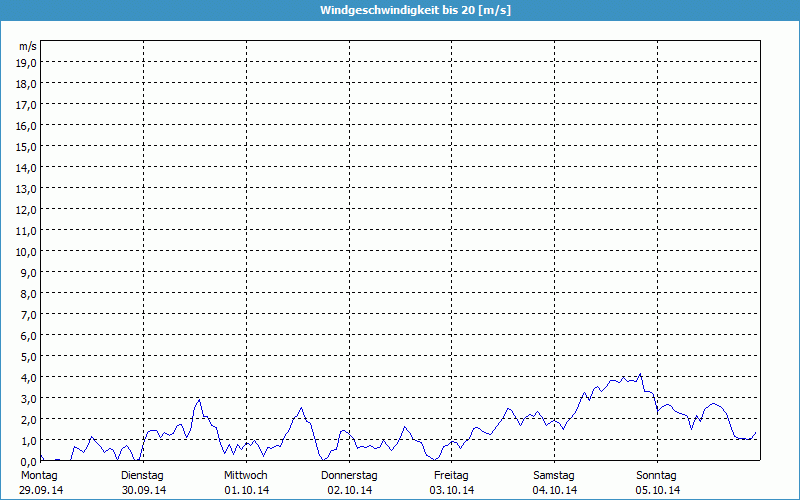Click the date 02.10.14 on x-axis
Screen dimensions: 800x500
[349, 490]
